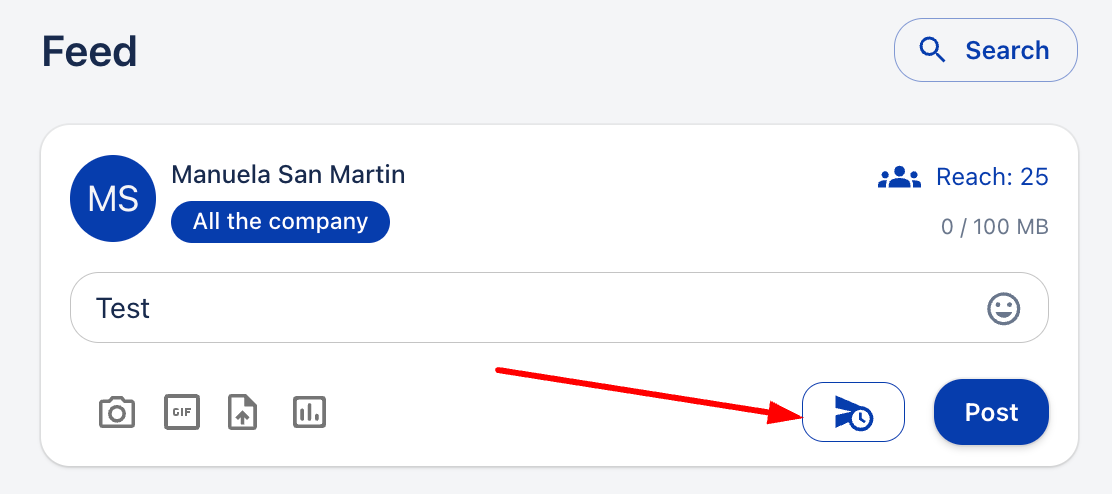Screen dimensions: 1112x494
Task: Click the word Test in the composer
Action: (123, 308)
